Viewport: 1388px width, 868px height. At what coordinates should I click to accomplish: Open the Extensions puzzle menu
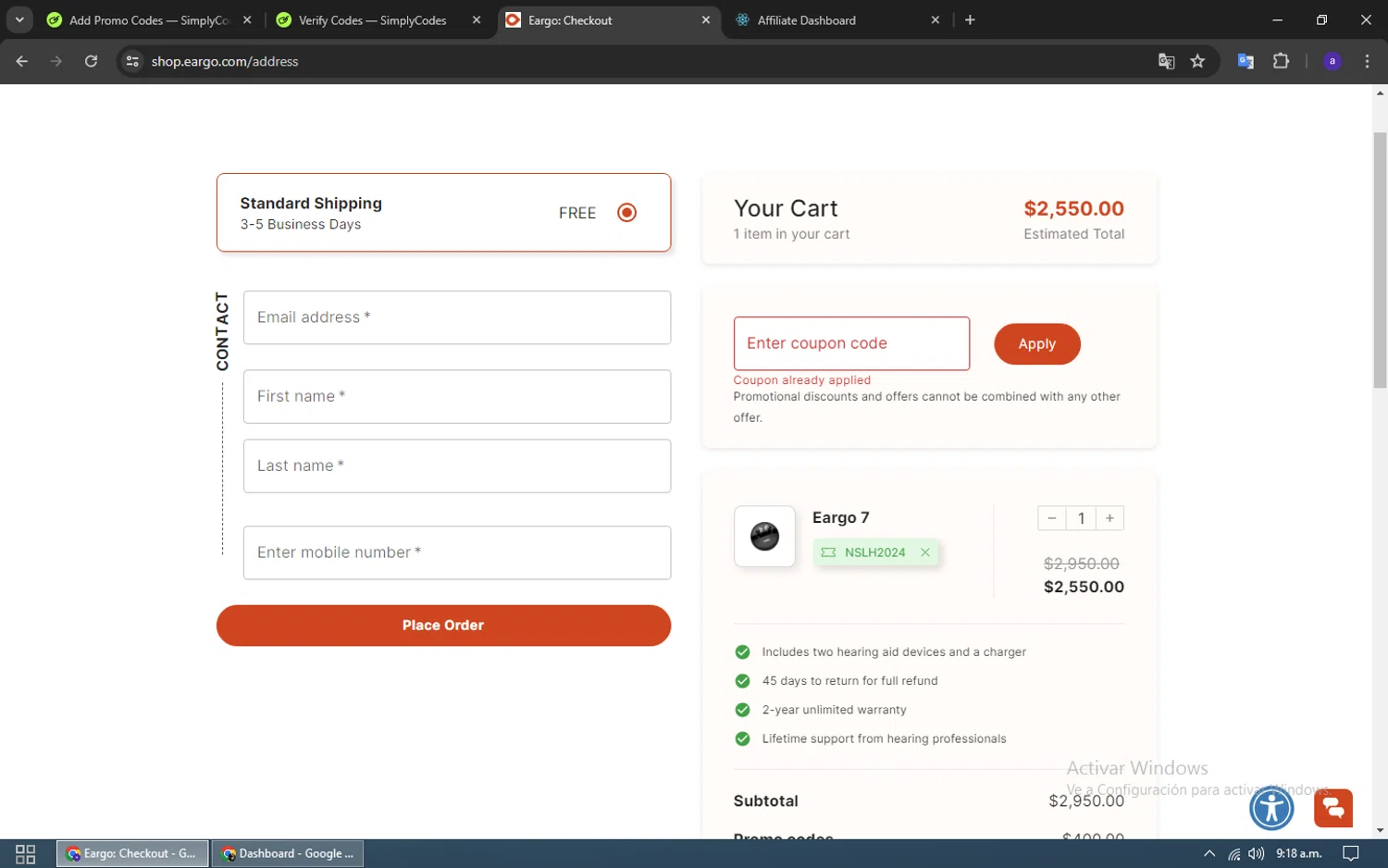(1281, 61)
